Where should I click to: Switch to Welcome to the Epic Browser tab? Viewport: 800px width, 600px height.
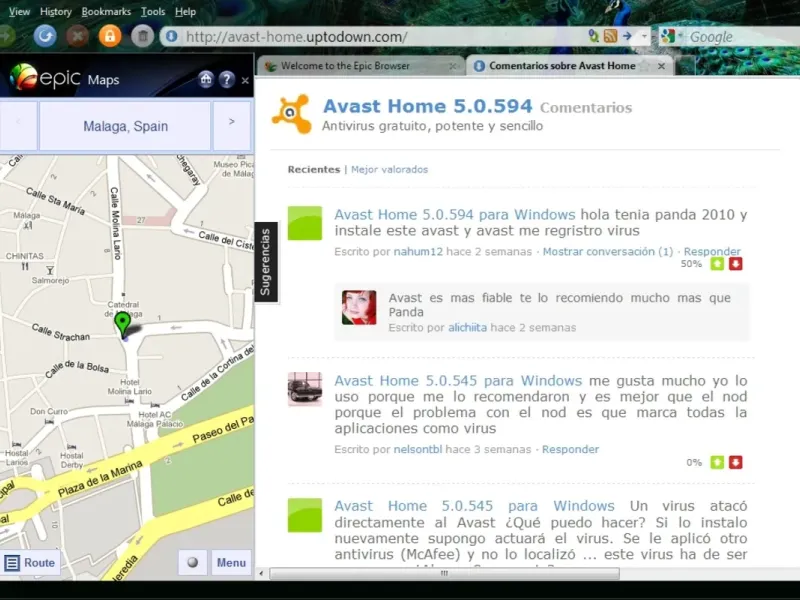(360, 66)
